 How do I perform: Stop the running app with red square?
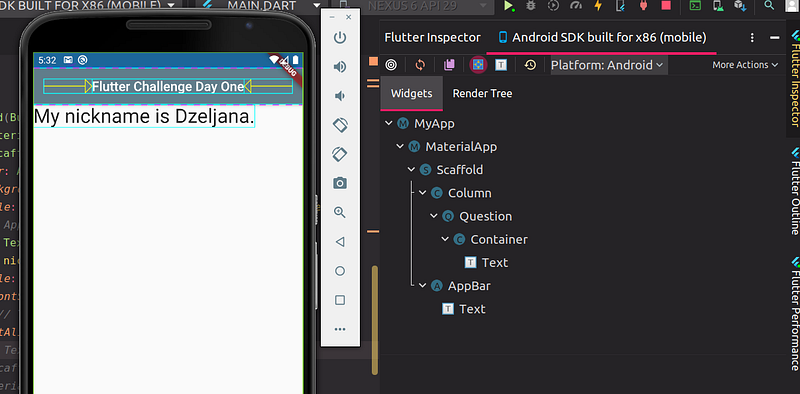click(666, 6)
